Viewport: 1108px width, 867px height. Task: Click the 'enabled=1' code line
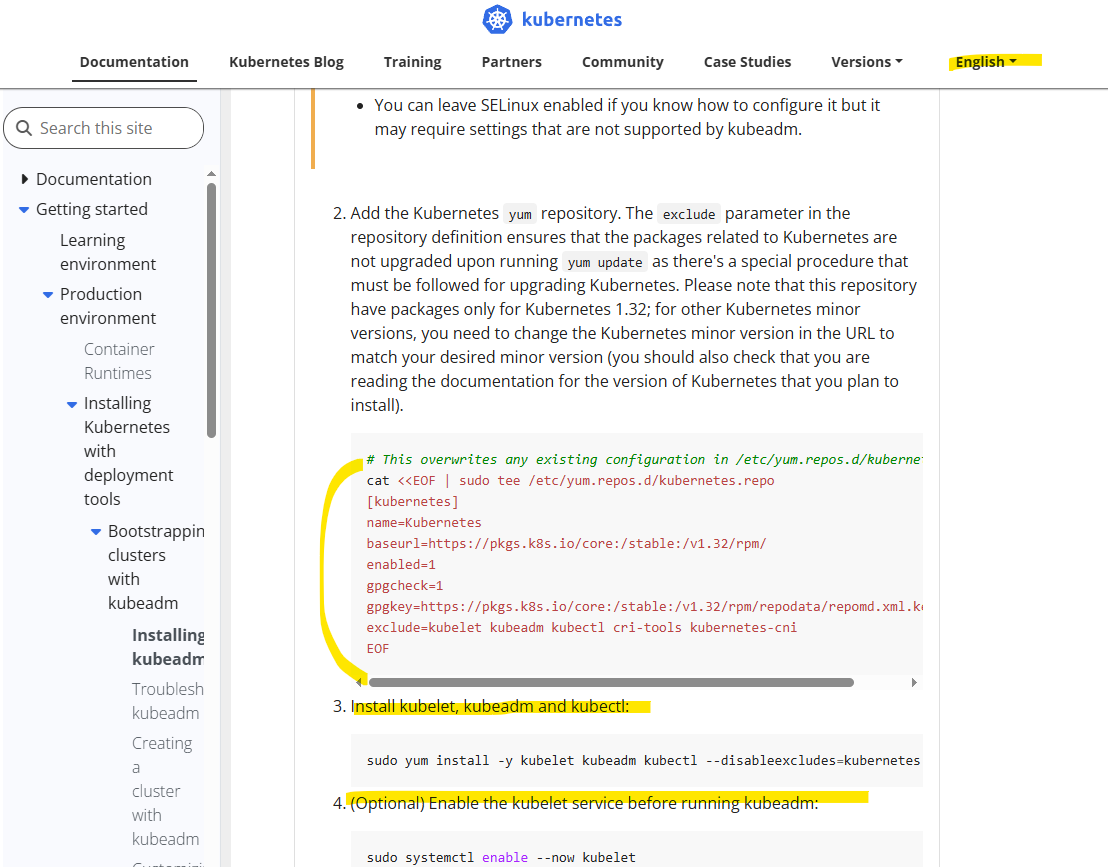[x=401, y=565]
